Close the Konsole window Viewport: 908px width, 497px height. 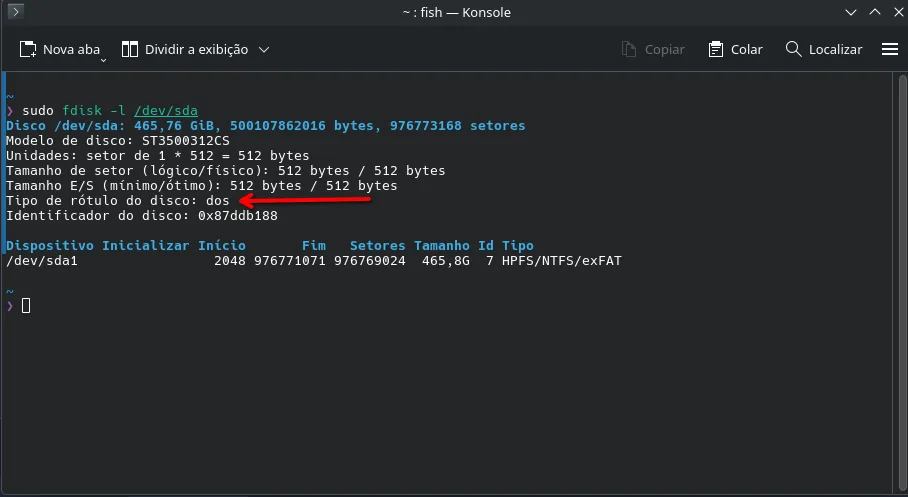[x=899, y=12]
